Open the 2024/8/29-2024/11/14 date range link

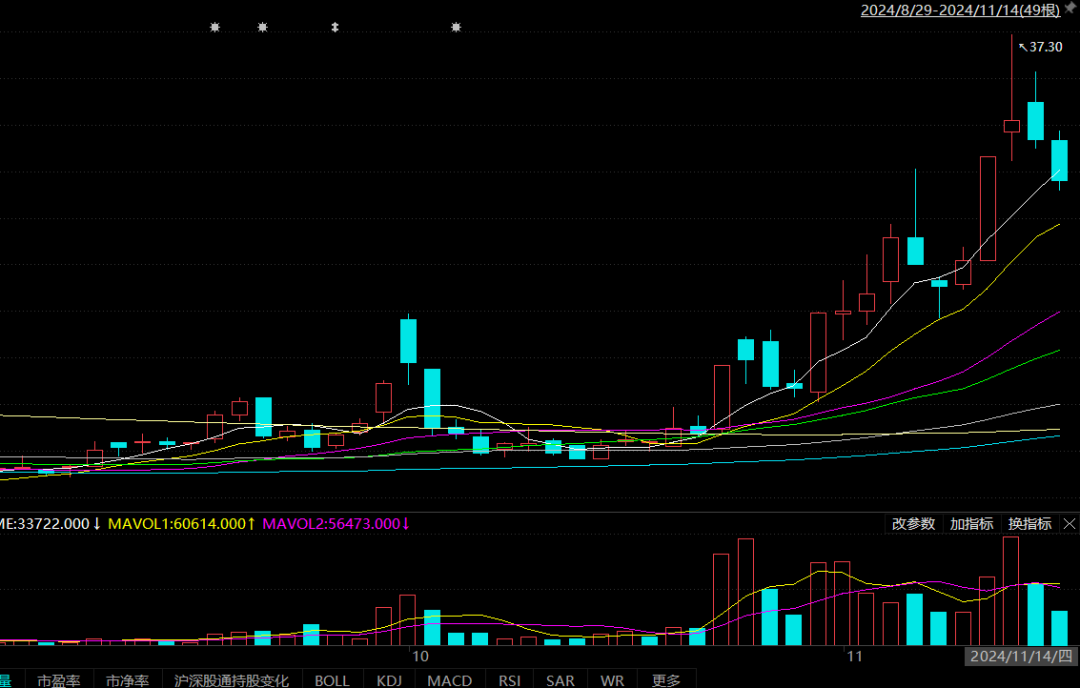point(960,10)
